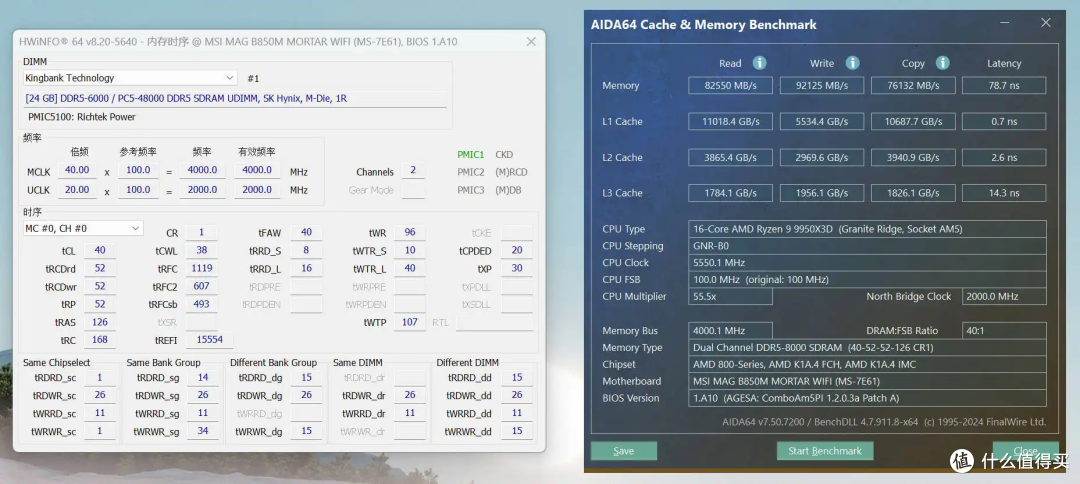Image resolution: width=1080 pixels, height=484 pixels.
Task: Click the tRC value 168
Action: pyautogui.click(x=99, y=339)
